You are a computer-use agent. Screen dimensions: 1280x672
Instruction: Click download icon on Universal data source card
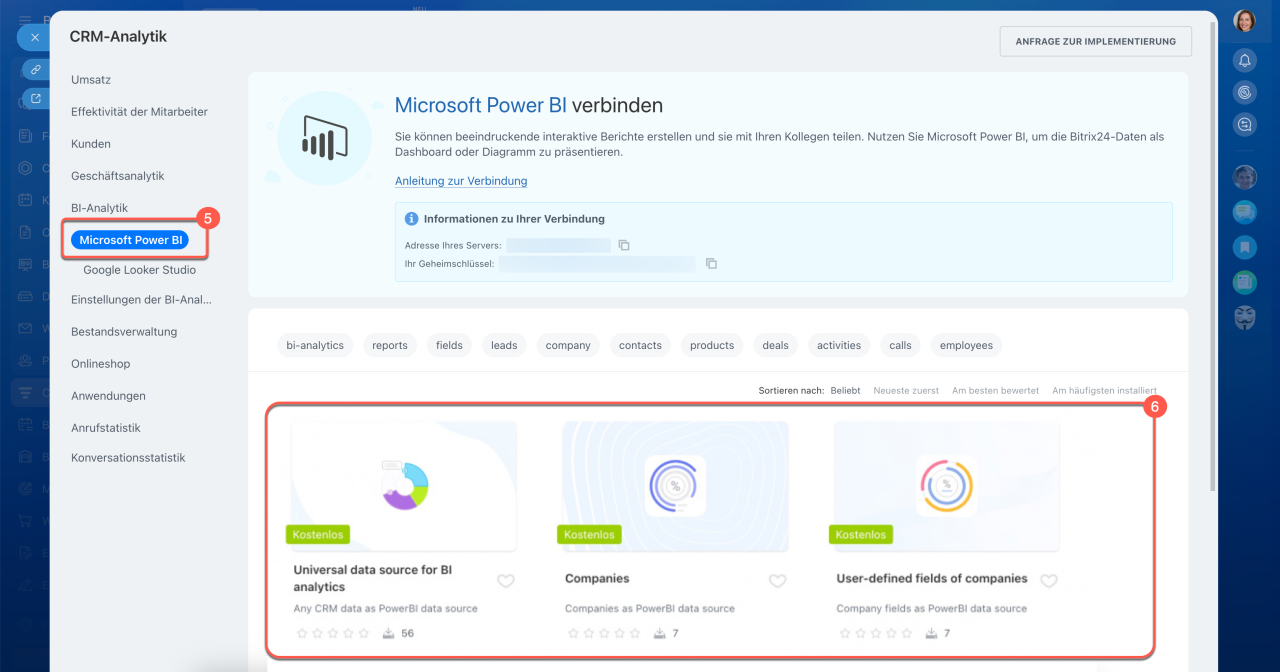tap(389, 633)
